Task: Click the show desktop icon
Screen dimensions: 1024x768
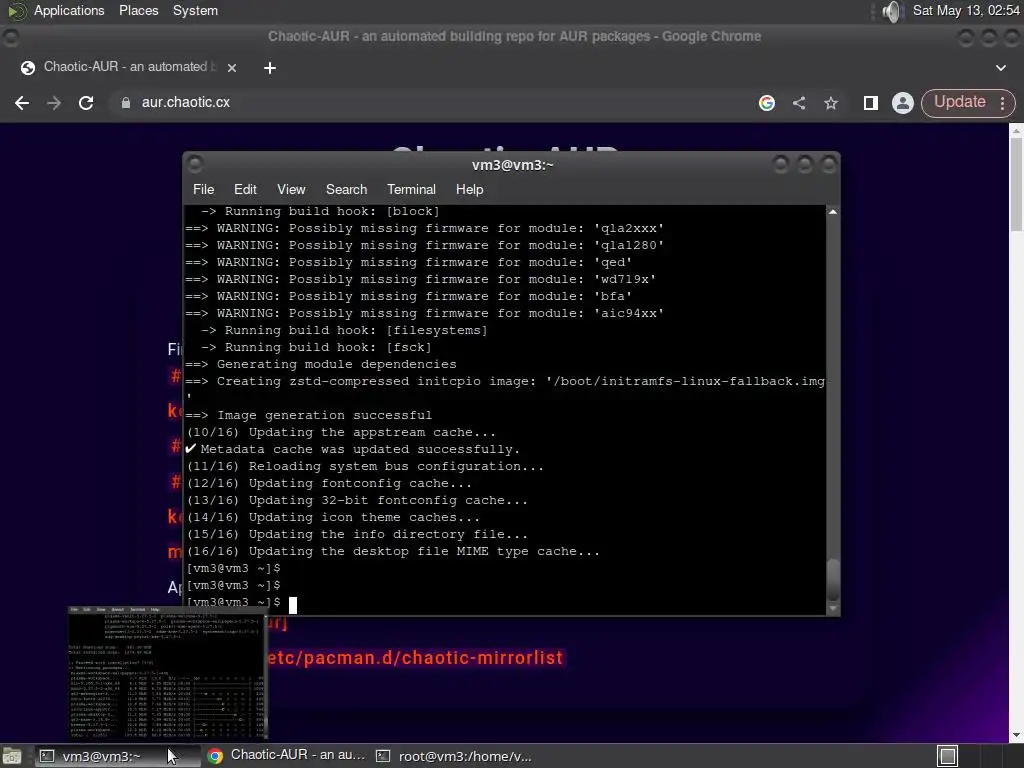Action: click(x=12, y=756)
